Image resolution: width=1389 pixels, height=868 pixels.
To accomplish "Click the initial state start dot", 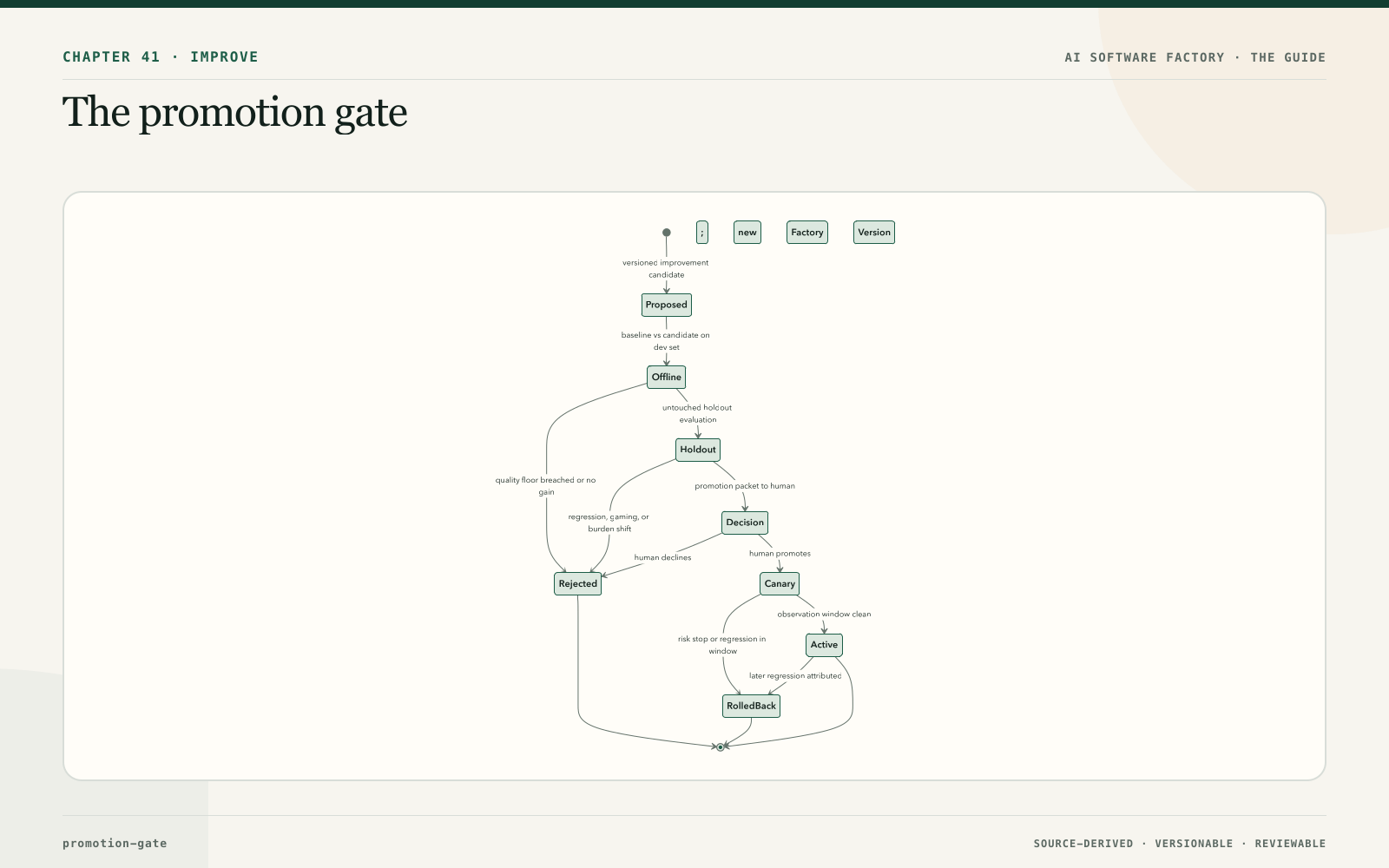I will pos(667,233).
